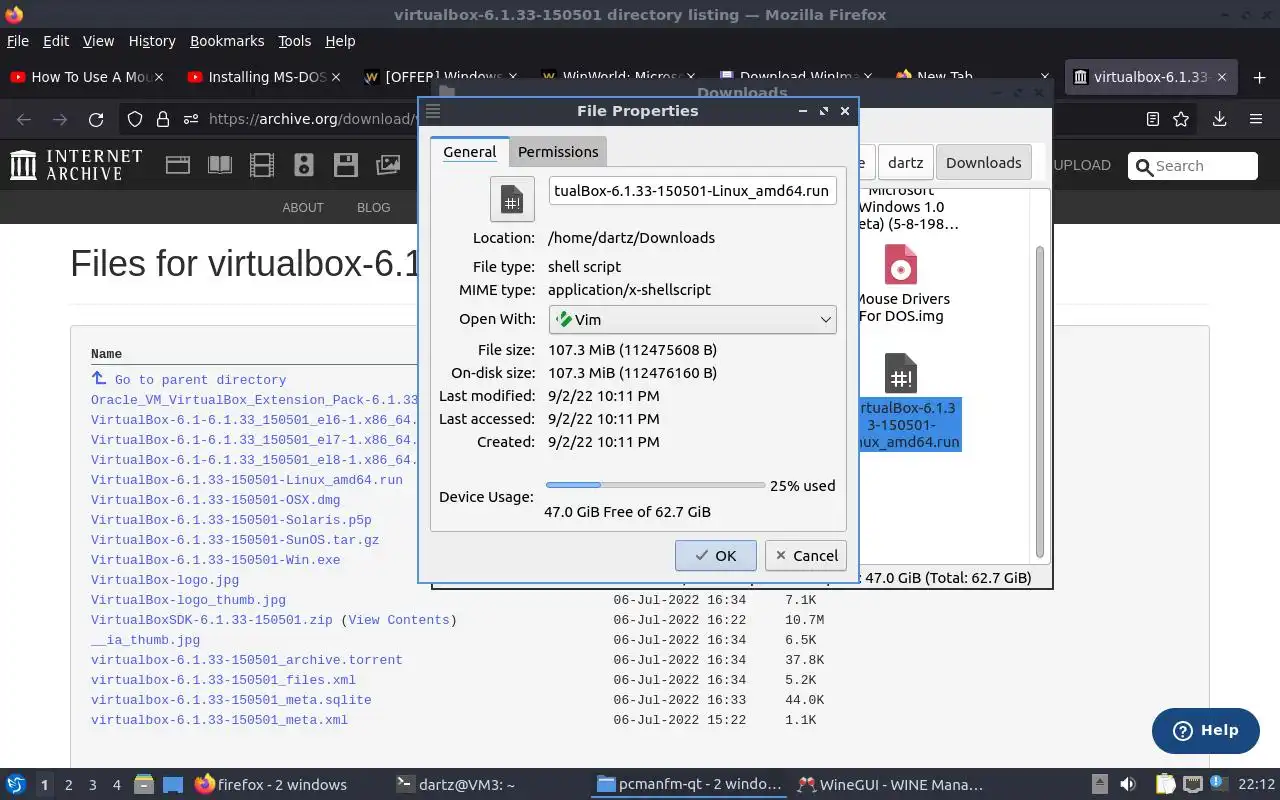This screenshot has height=800, width=1280.
Task: Cancel the File Properties dialog
Action: [805, 556]
